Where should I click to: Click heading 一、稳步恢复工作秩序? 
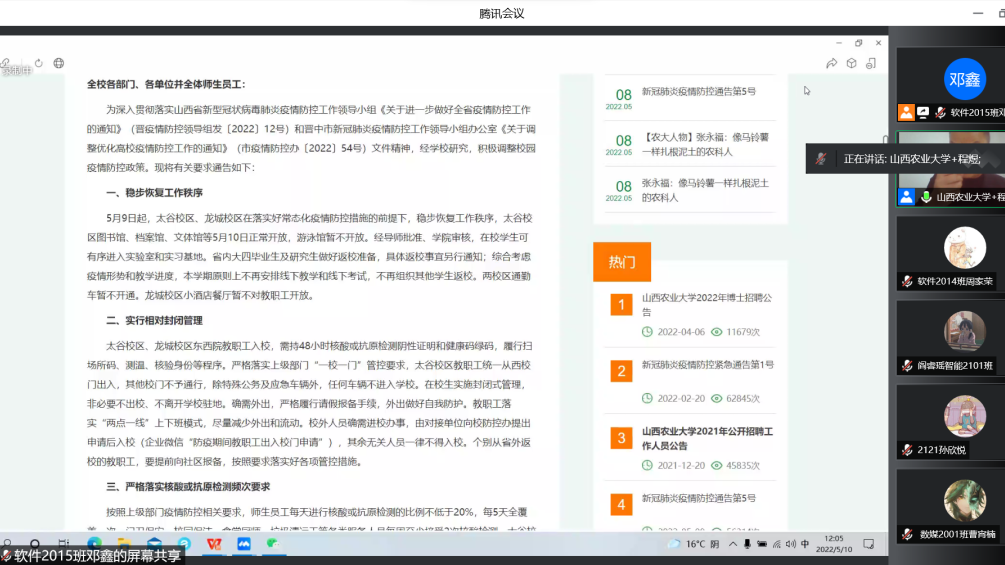[154, 193]
